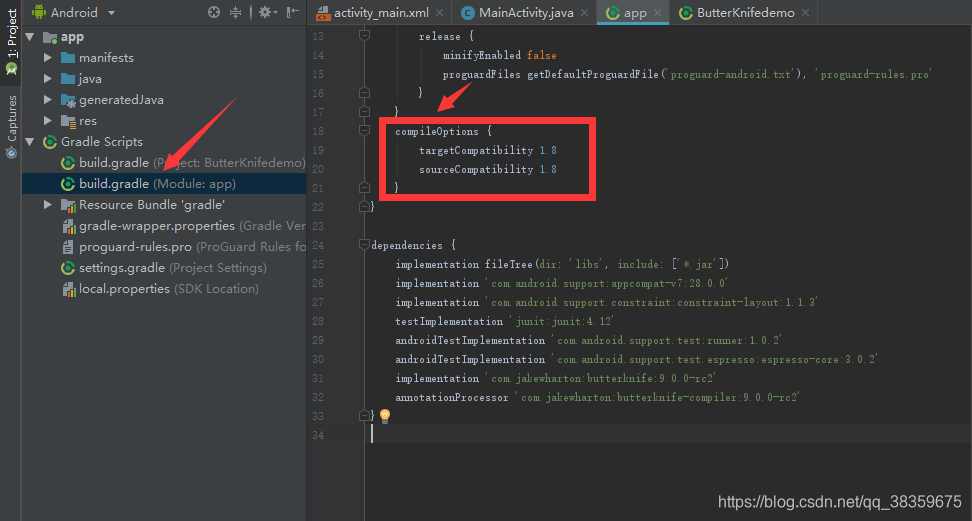Select the res folder row
The image size is (972, 521).
[164, 120]
